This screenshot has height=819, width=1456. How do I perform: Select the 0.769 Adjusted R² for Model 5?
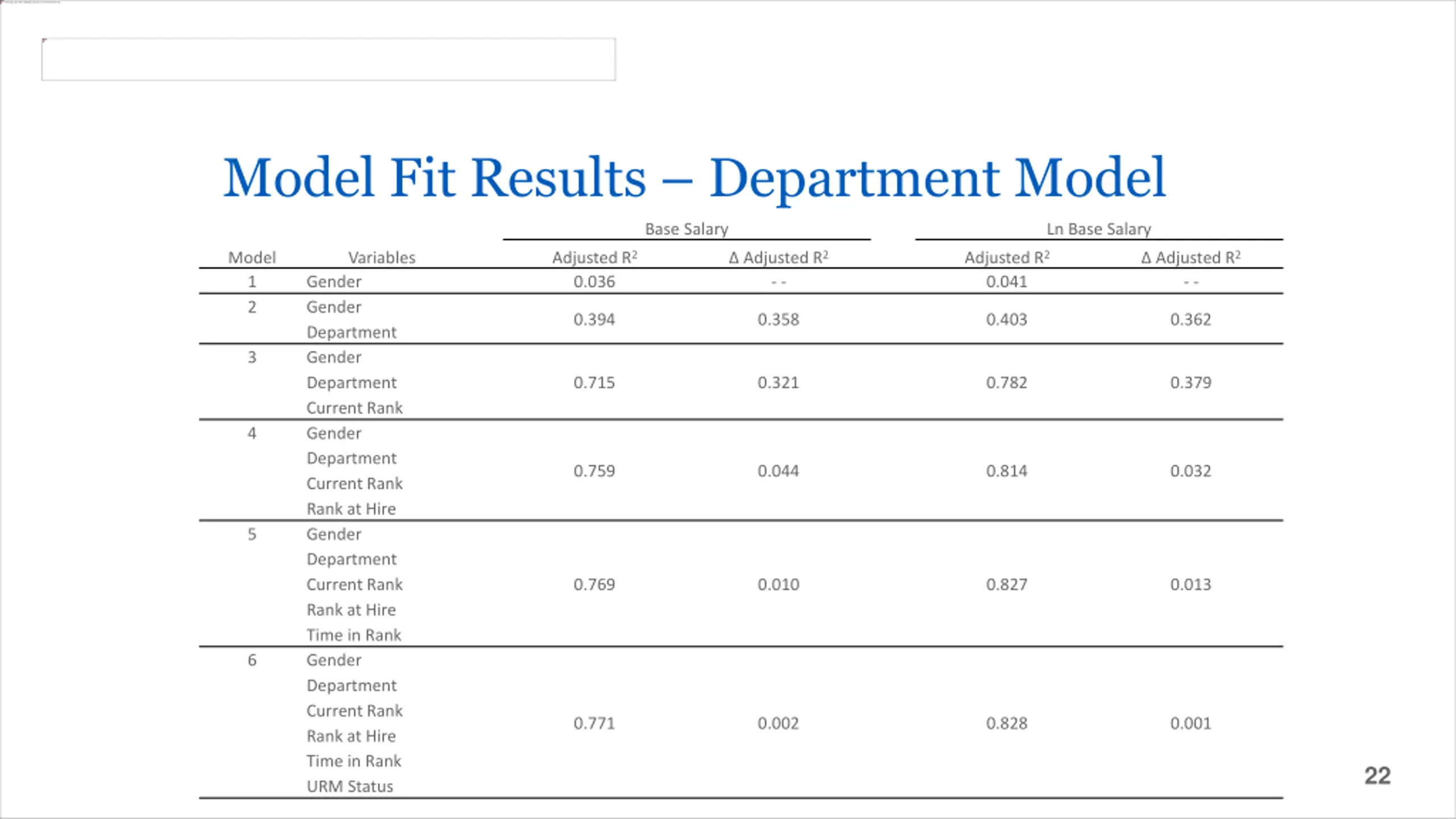(x=594, y=584)
